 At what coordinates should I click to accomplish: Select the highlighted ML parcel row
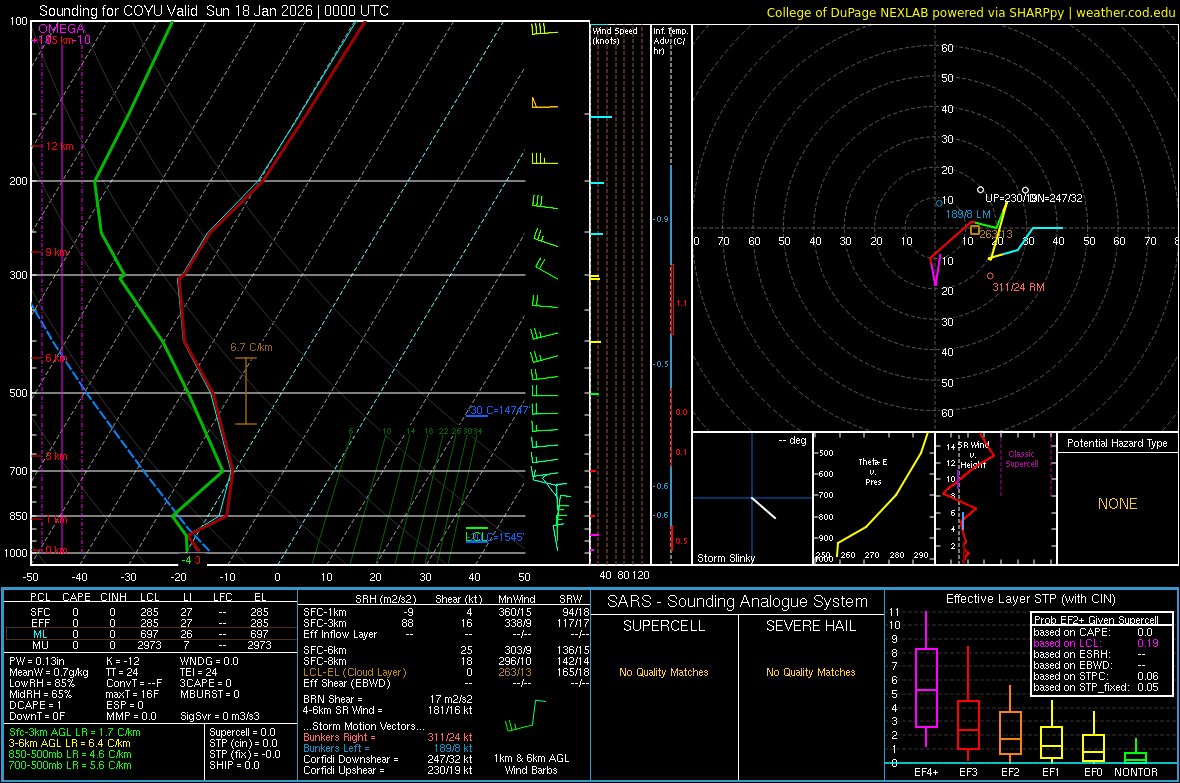click(150, 634)
